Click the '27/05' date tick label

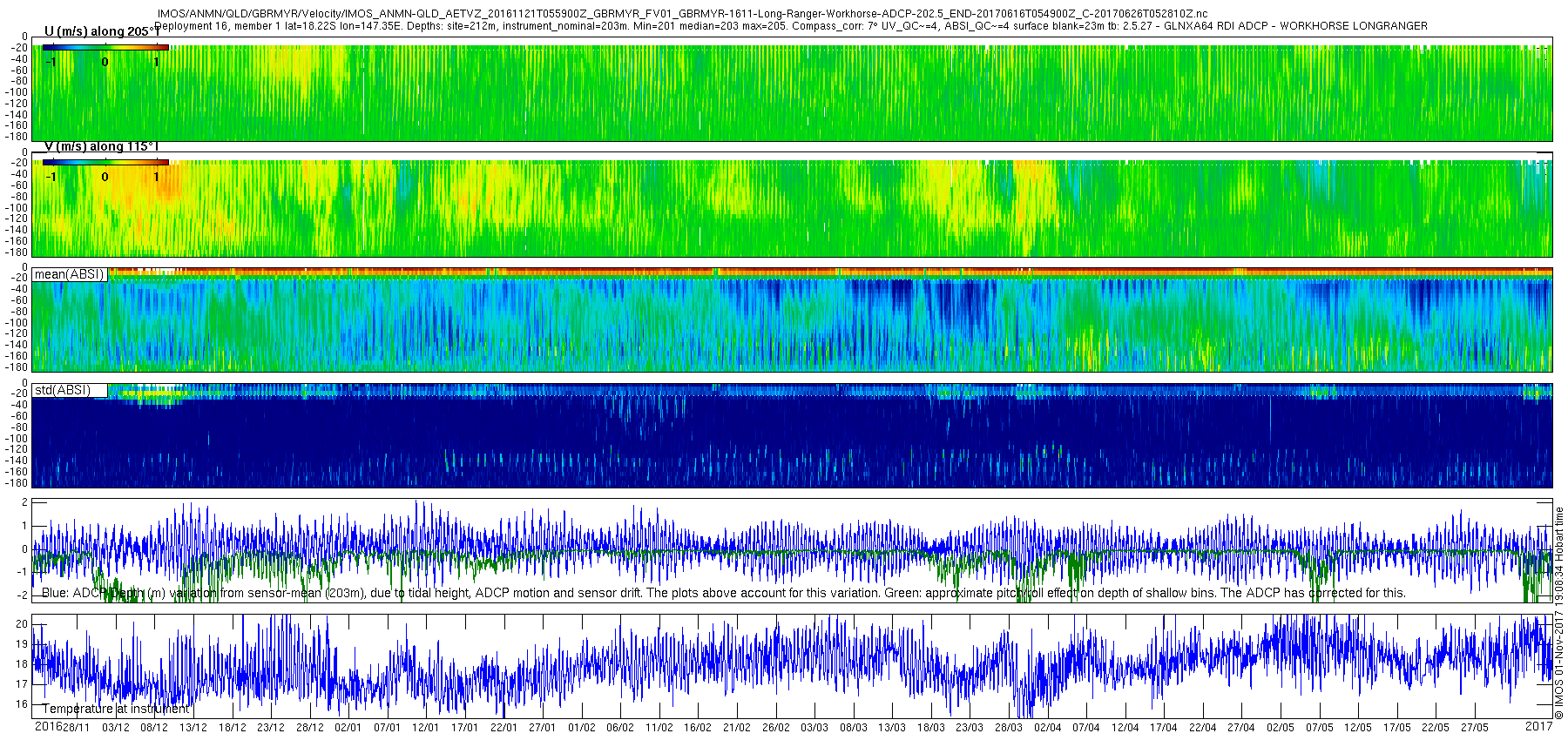1474,727
